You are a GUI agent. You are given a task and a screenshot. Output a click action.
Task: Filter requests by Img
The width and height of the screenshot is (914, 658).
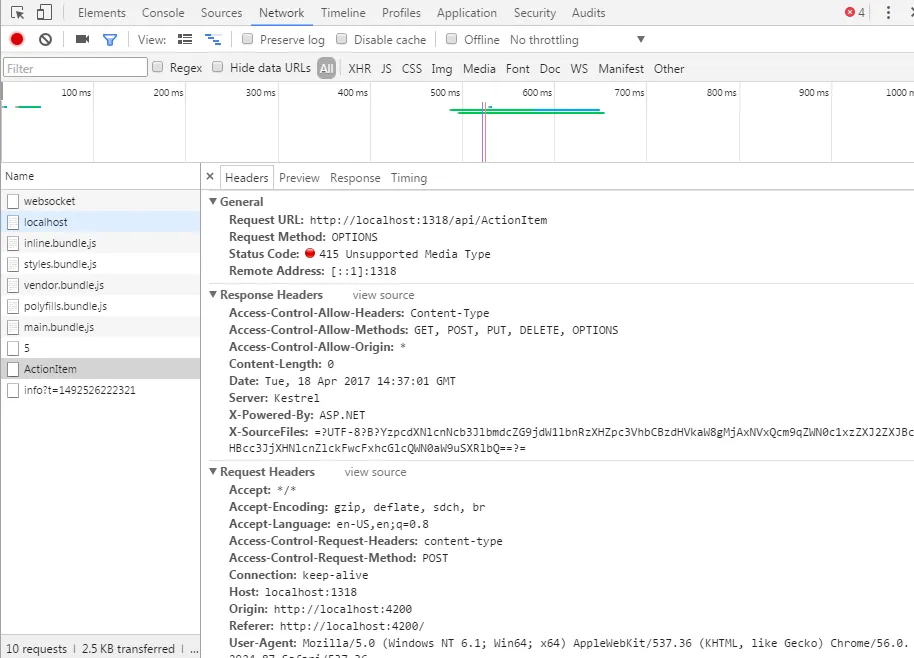[441, 69]
